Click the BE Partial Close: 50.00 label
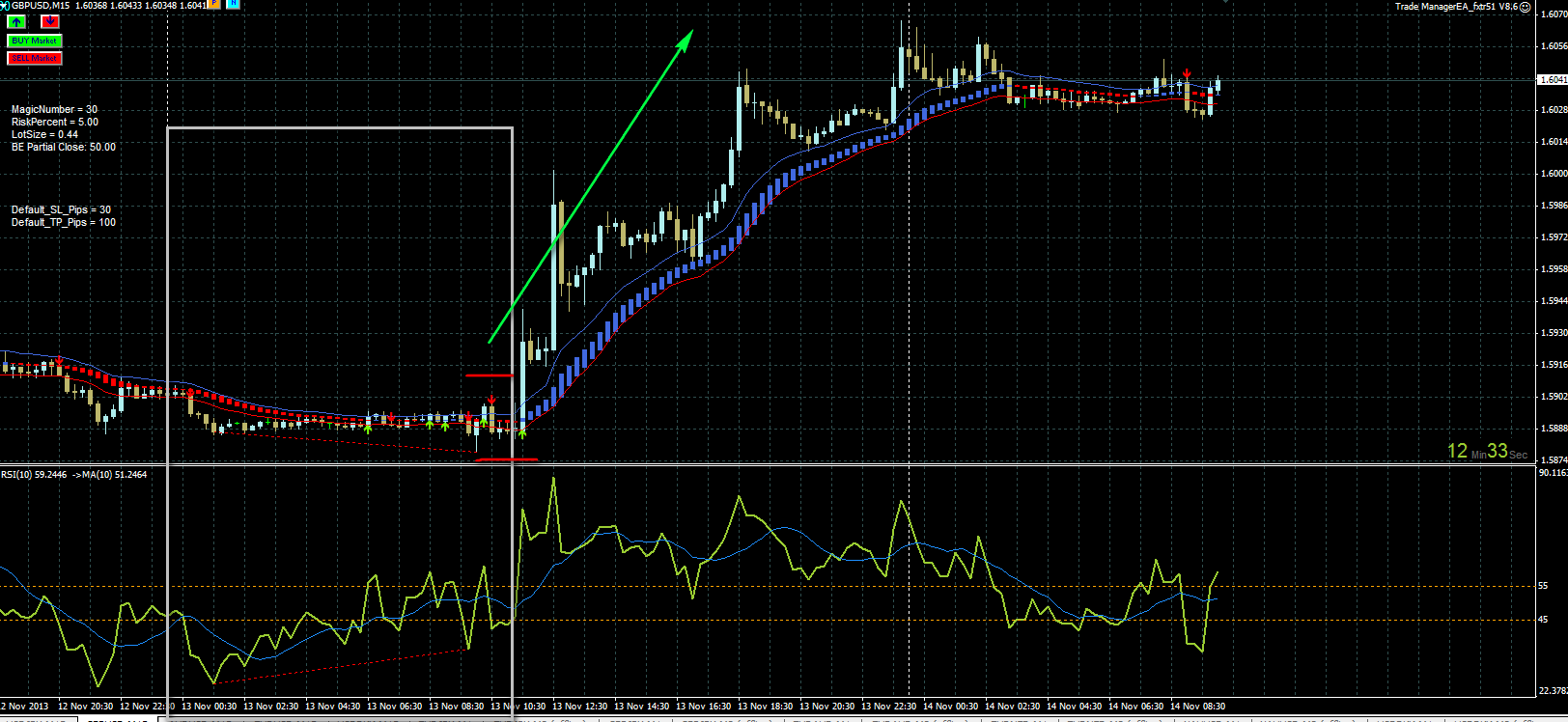This screenshot has width=1568, height=722. 64,148
